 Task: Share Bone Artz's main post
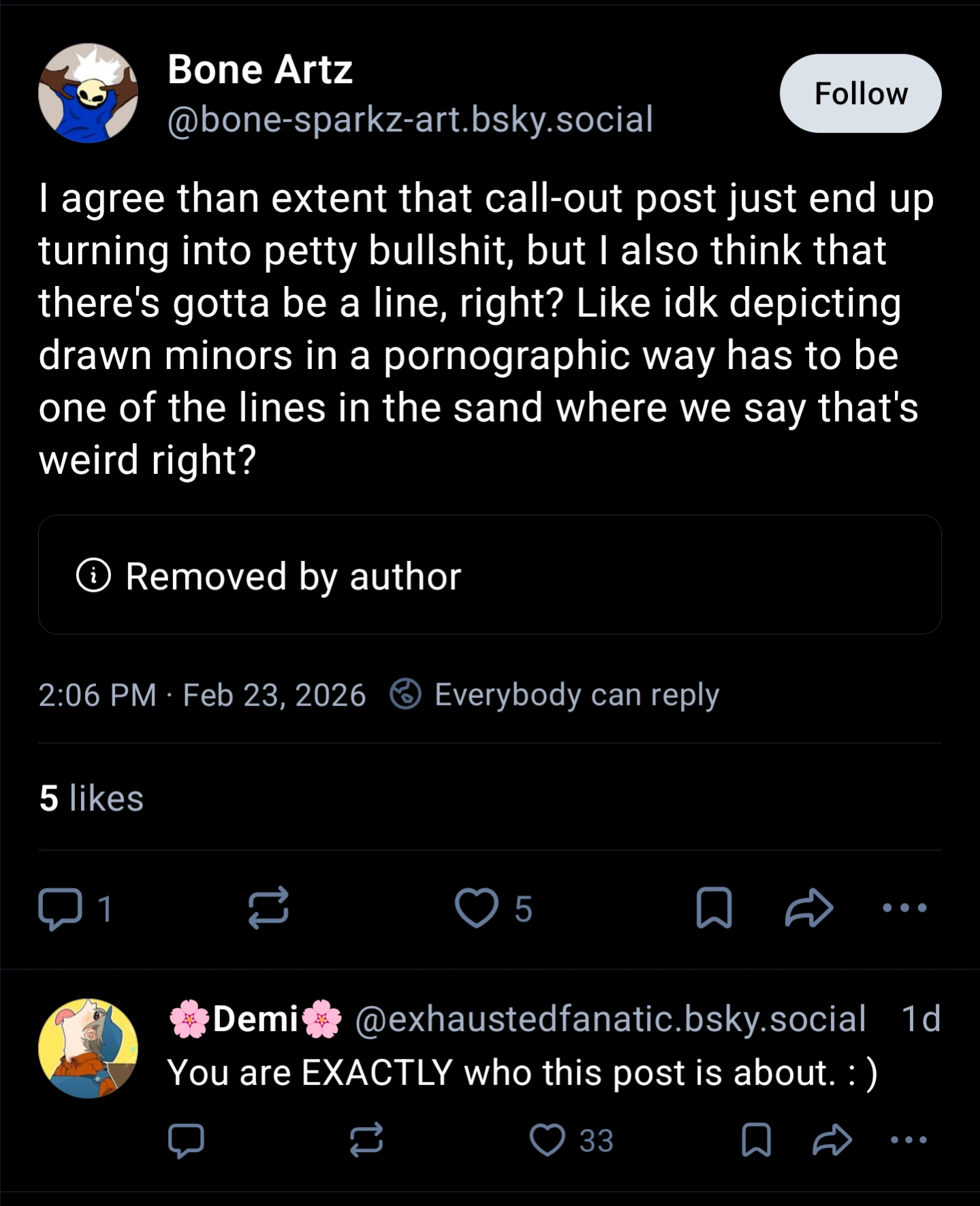click(x=809, y=908)
